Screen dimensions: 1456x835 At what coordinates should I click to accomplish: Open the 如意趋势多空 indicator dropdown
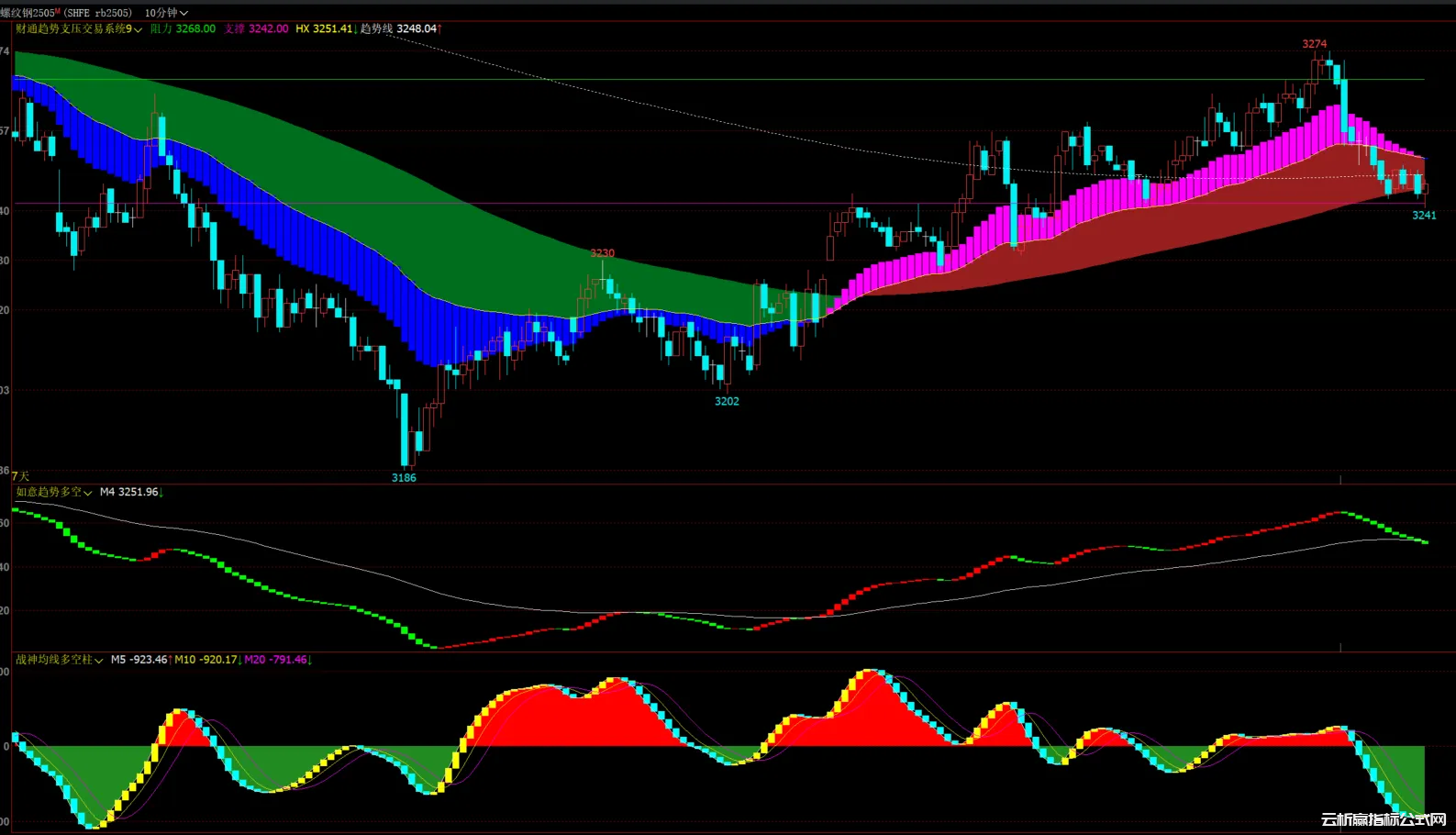(x=54, y=493)
